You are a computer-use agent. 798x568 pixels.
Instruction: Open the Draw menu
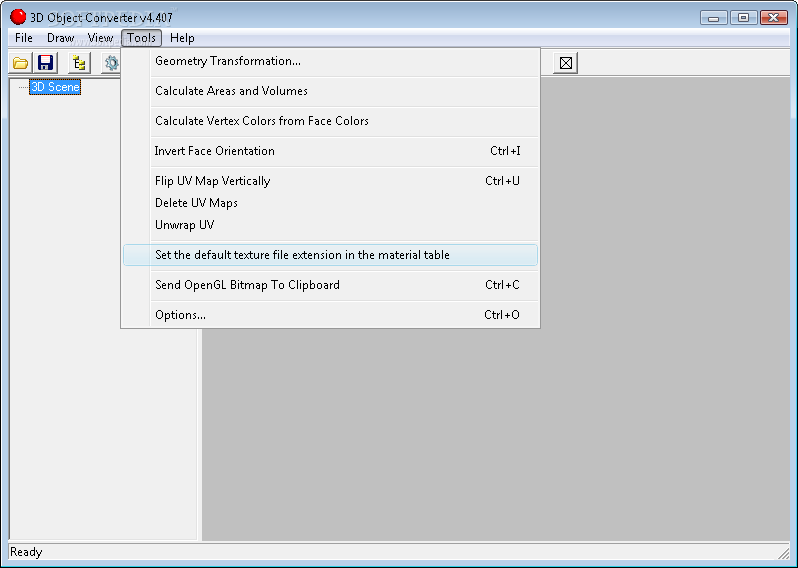click(x=61, y=38)
